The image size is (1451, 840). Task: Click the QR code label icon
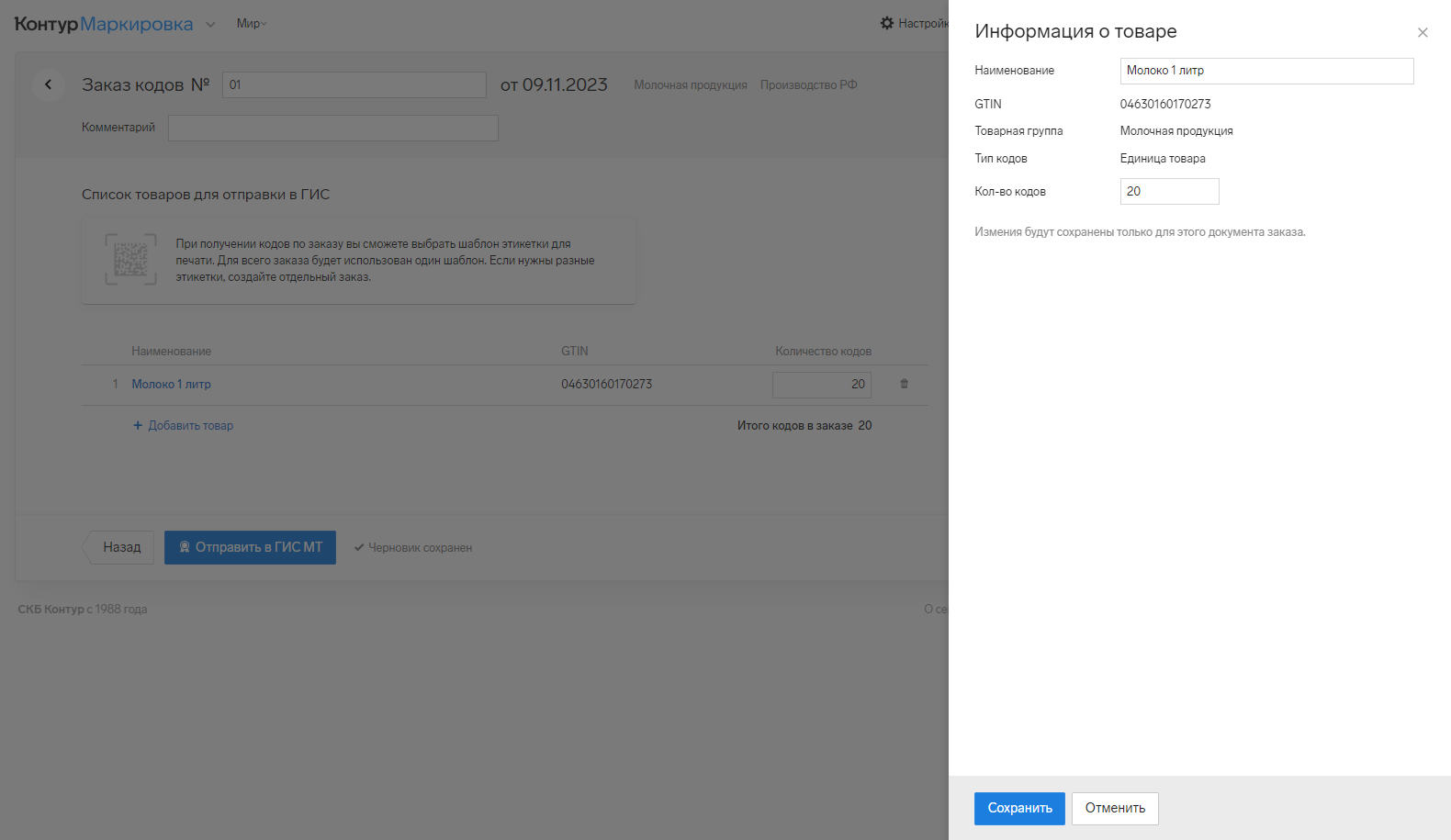[130, 260]
